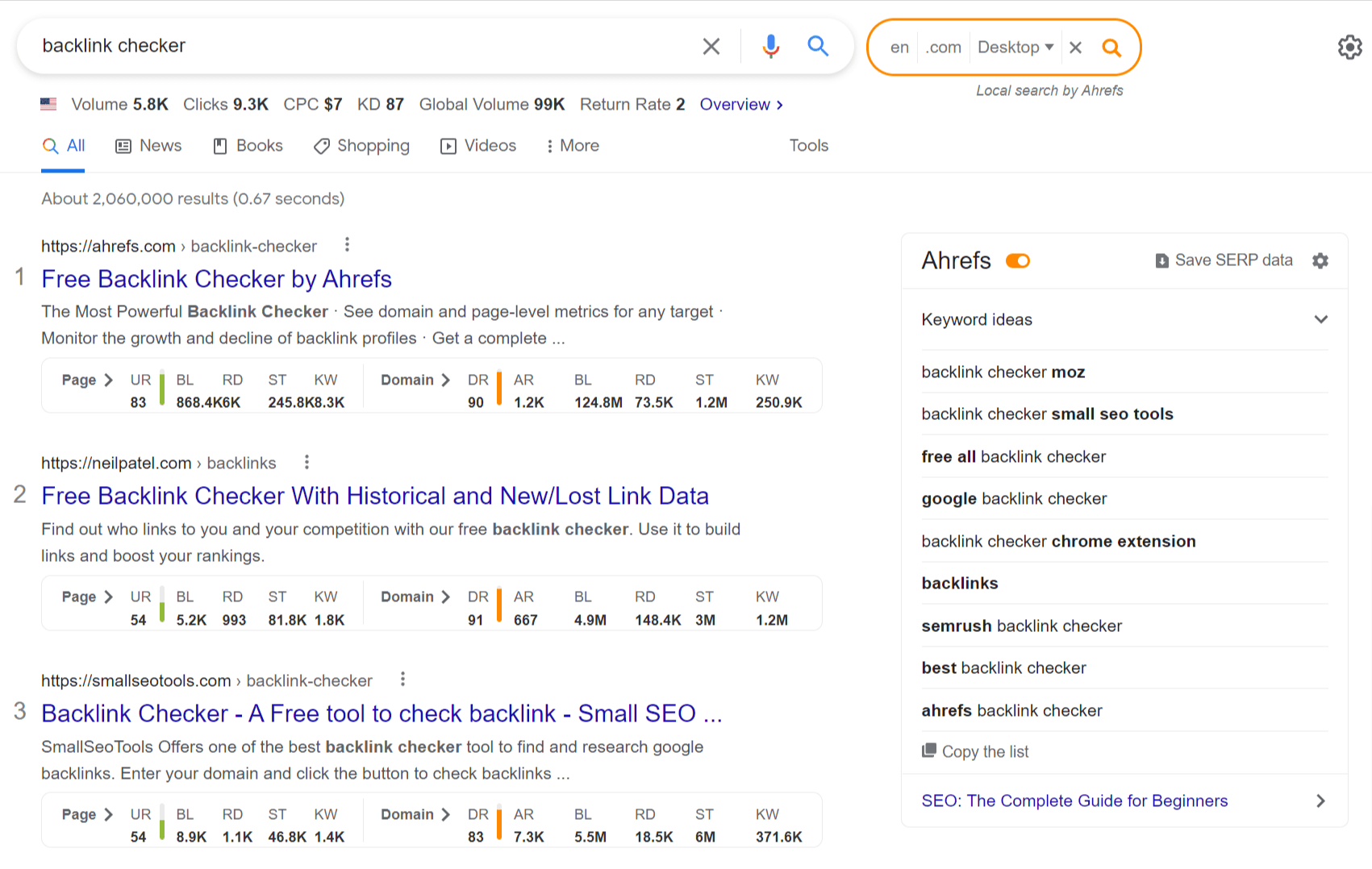Open Ahrefs extension settings via its gear icon
The width and height of the screenshot is (1372, 869).
click(1320, 260)
